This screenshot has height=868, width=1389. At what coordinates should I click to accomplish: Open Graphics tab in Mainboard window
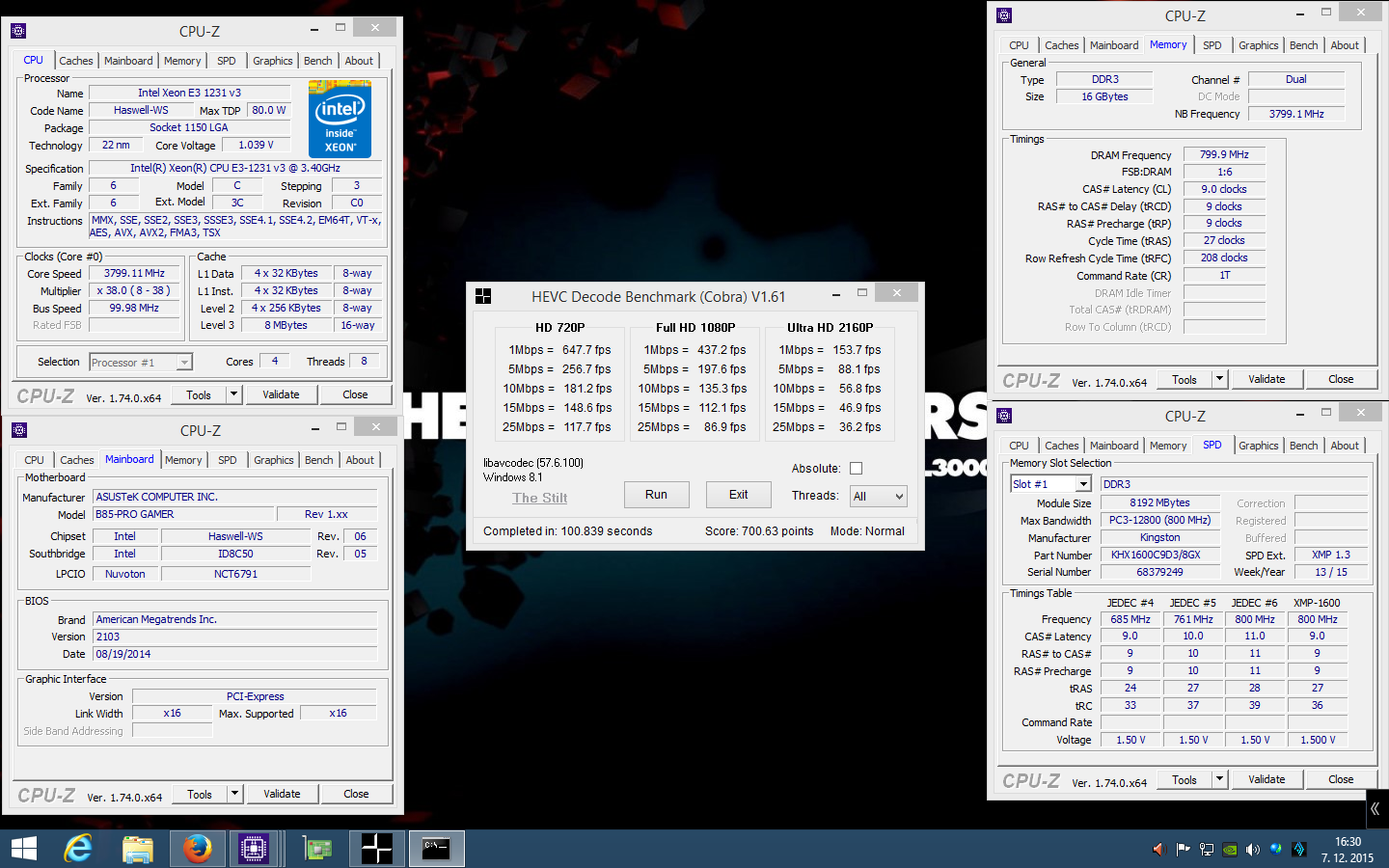coord(274,460)
